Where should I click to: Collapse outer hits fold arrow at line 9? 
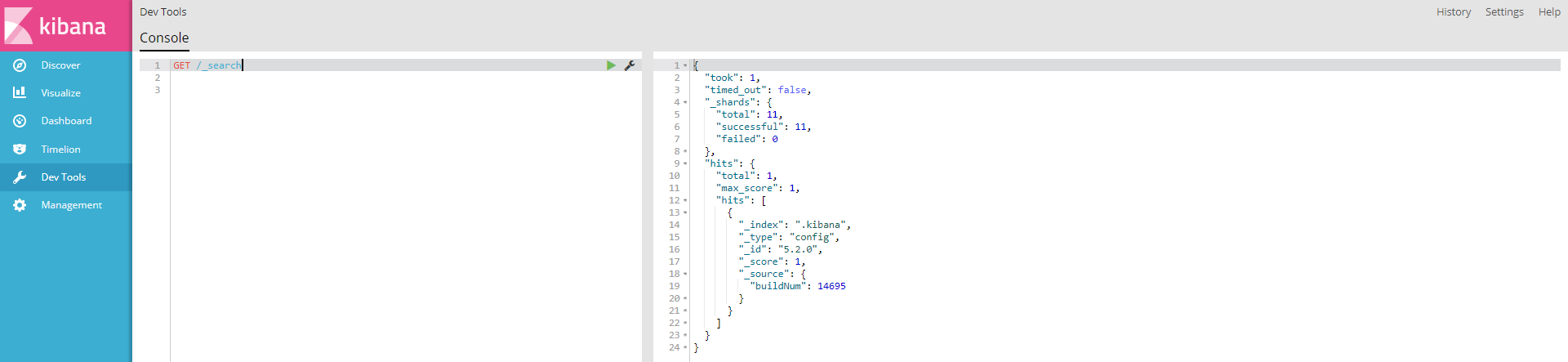coord(685,163)
